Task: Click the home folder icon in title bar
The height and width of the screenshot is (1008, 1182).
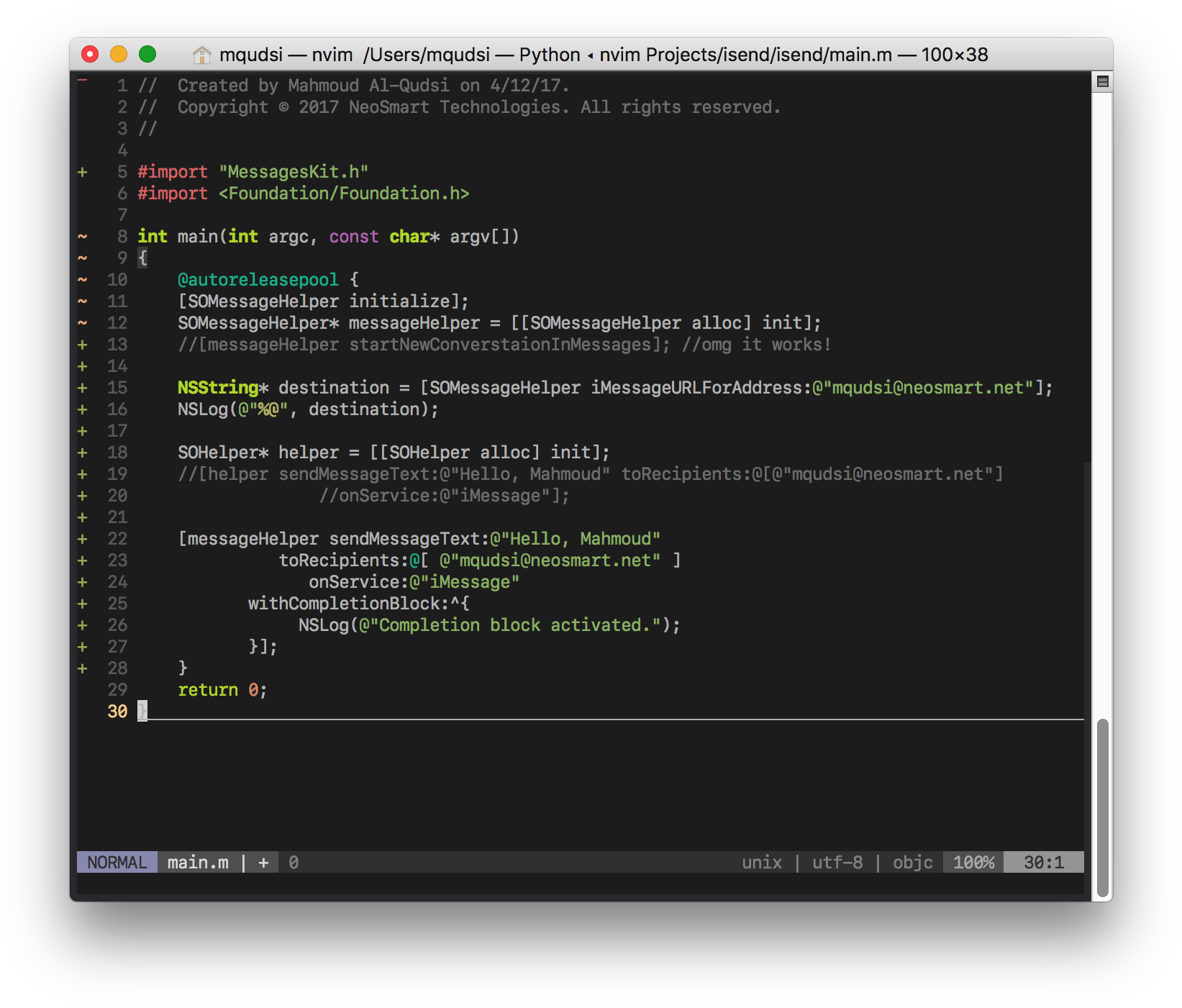Action: click(x=202, y=55)
